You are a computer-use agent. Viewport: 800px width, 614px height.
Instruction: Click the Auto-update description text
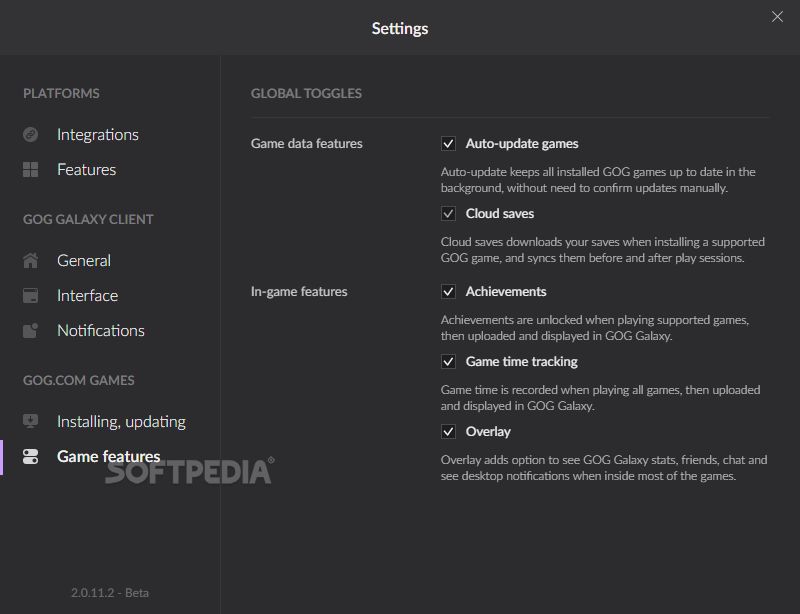[x=598, y=180]
